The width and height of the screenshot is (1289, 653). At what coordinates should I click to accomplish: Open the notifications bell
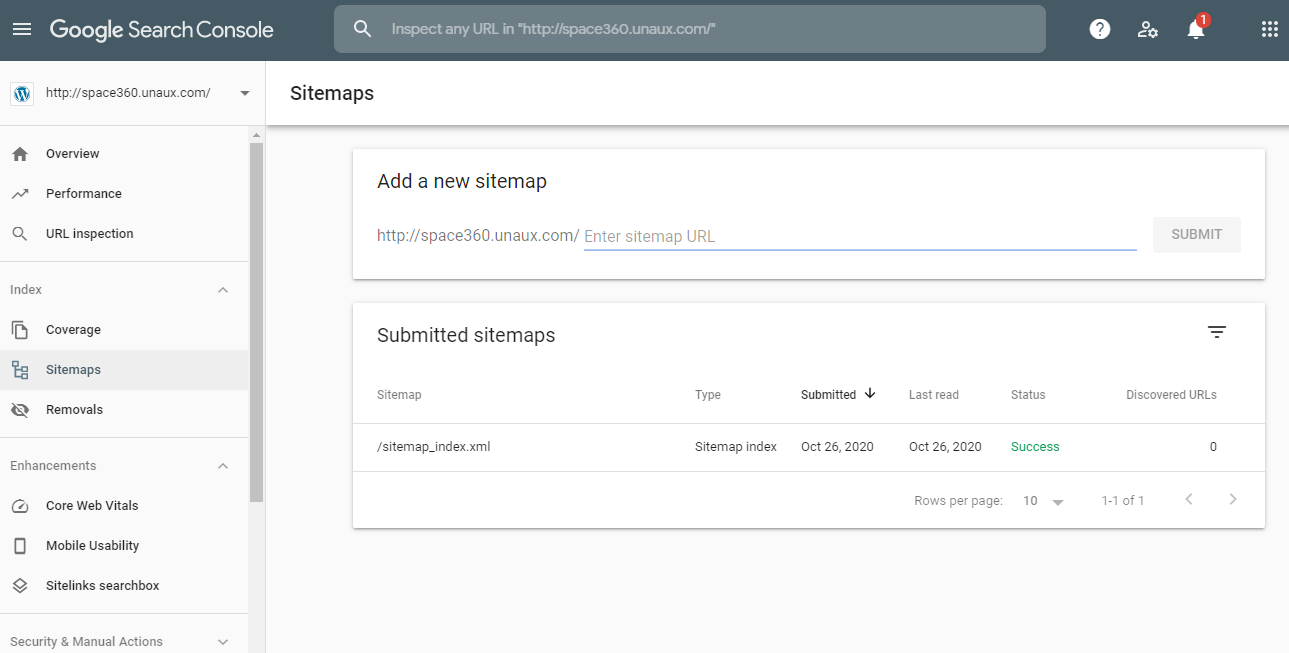coord(1195,29)
